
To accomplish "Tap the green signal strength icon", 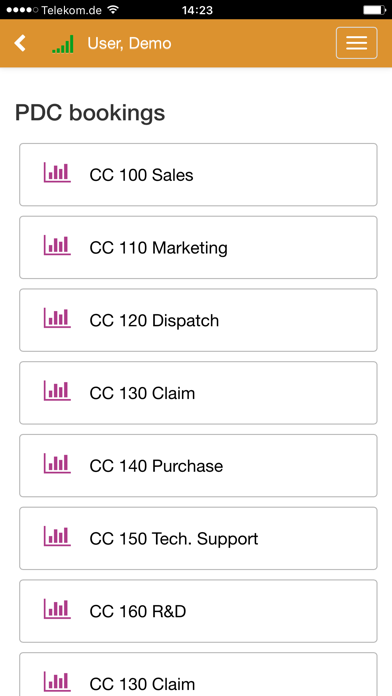I will point(63,44).
